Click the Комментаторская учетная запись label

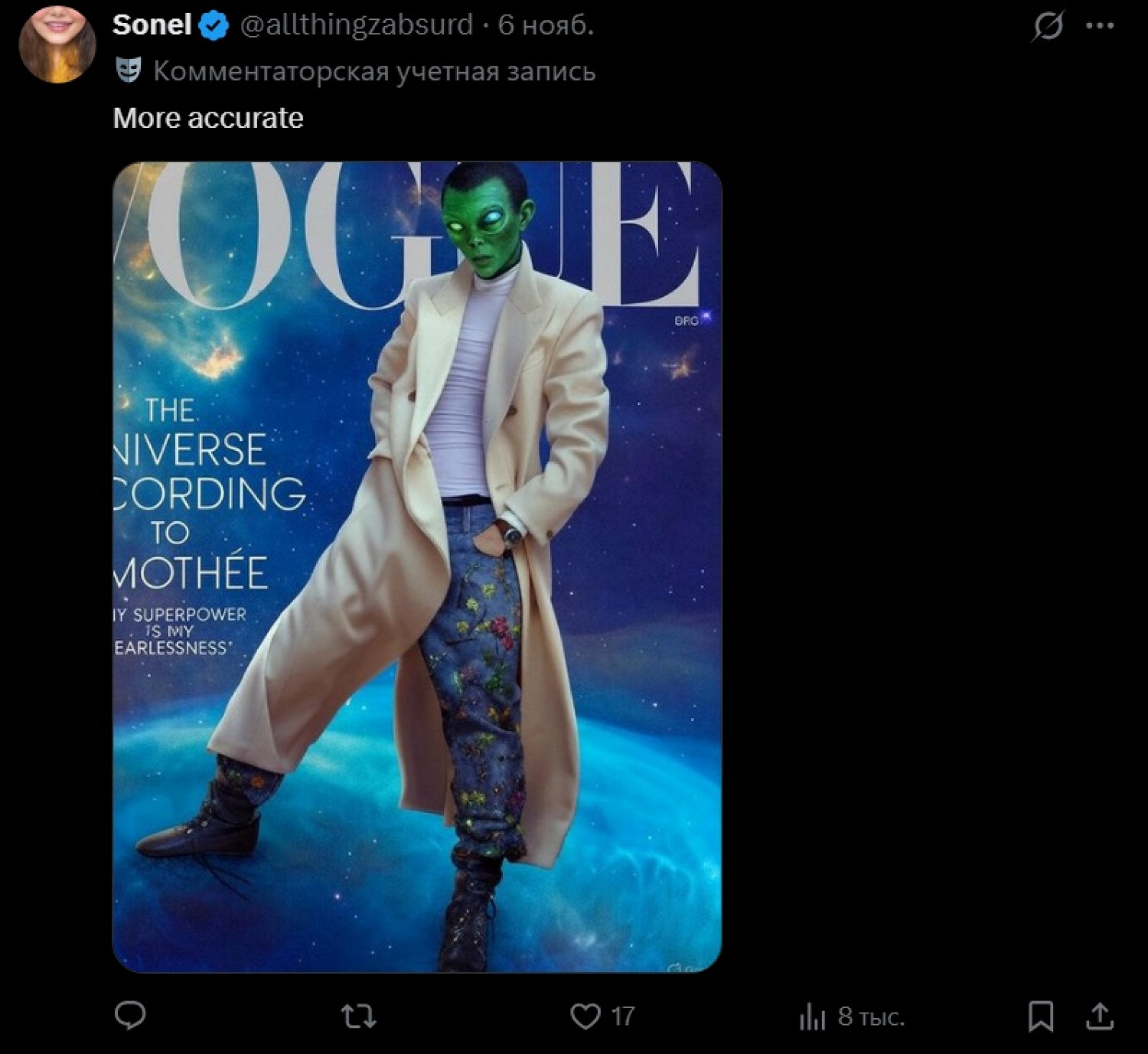pos(374,71)
